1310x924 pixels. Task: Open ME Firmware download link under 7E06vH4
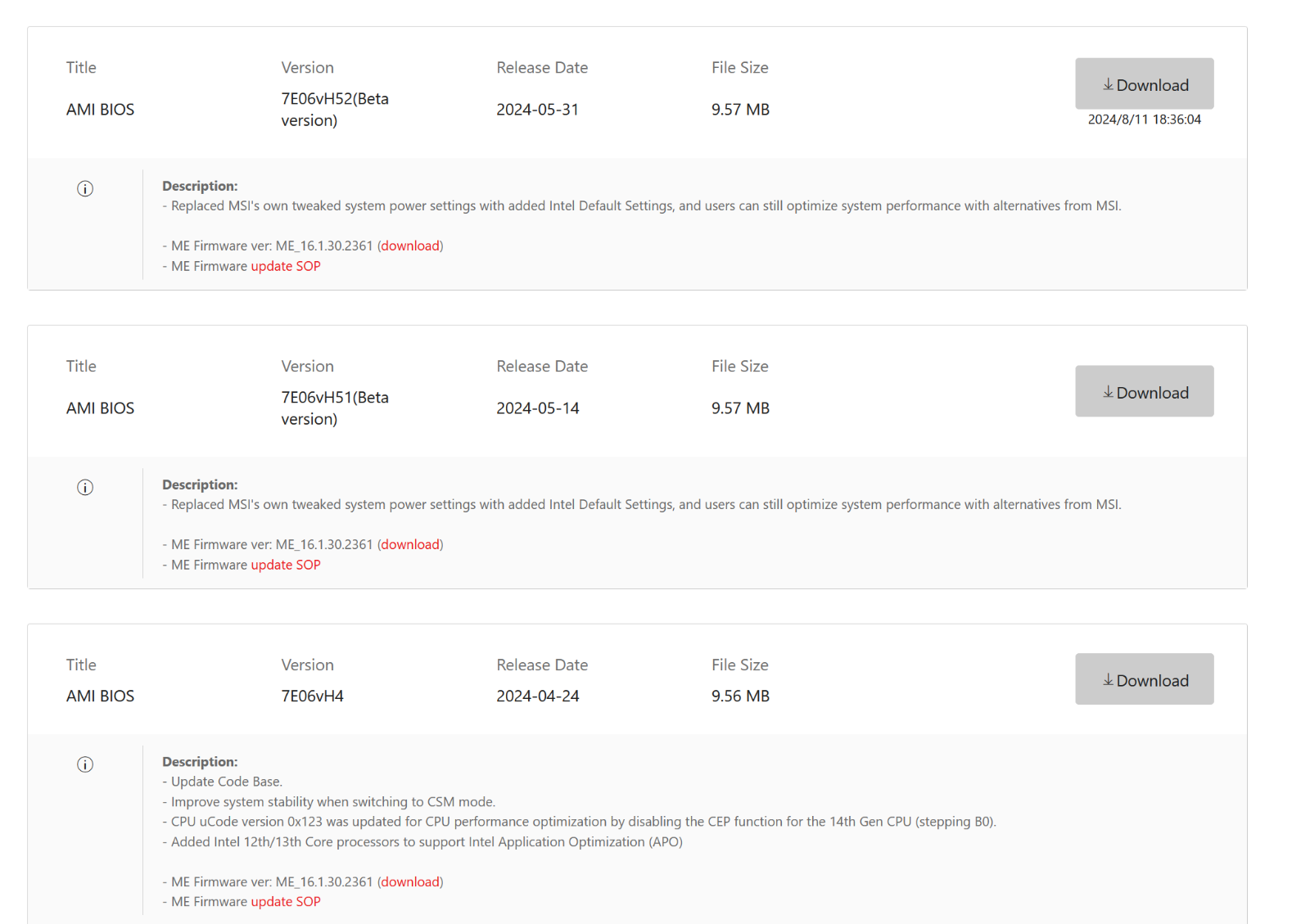410,881
